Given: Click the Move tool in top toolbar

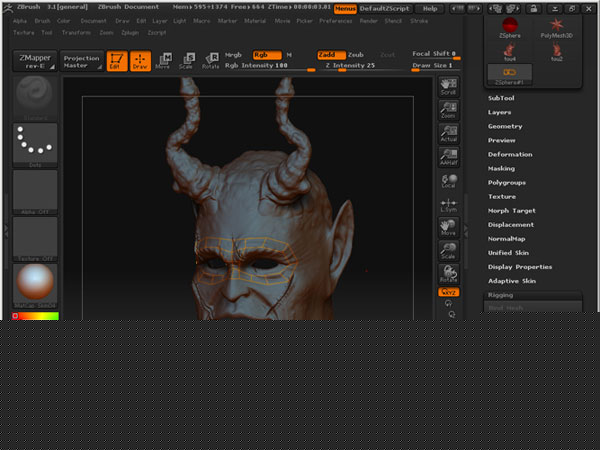Looking at the screenshot, I should [162, 59].
